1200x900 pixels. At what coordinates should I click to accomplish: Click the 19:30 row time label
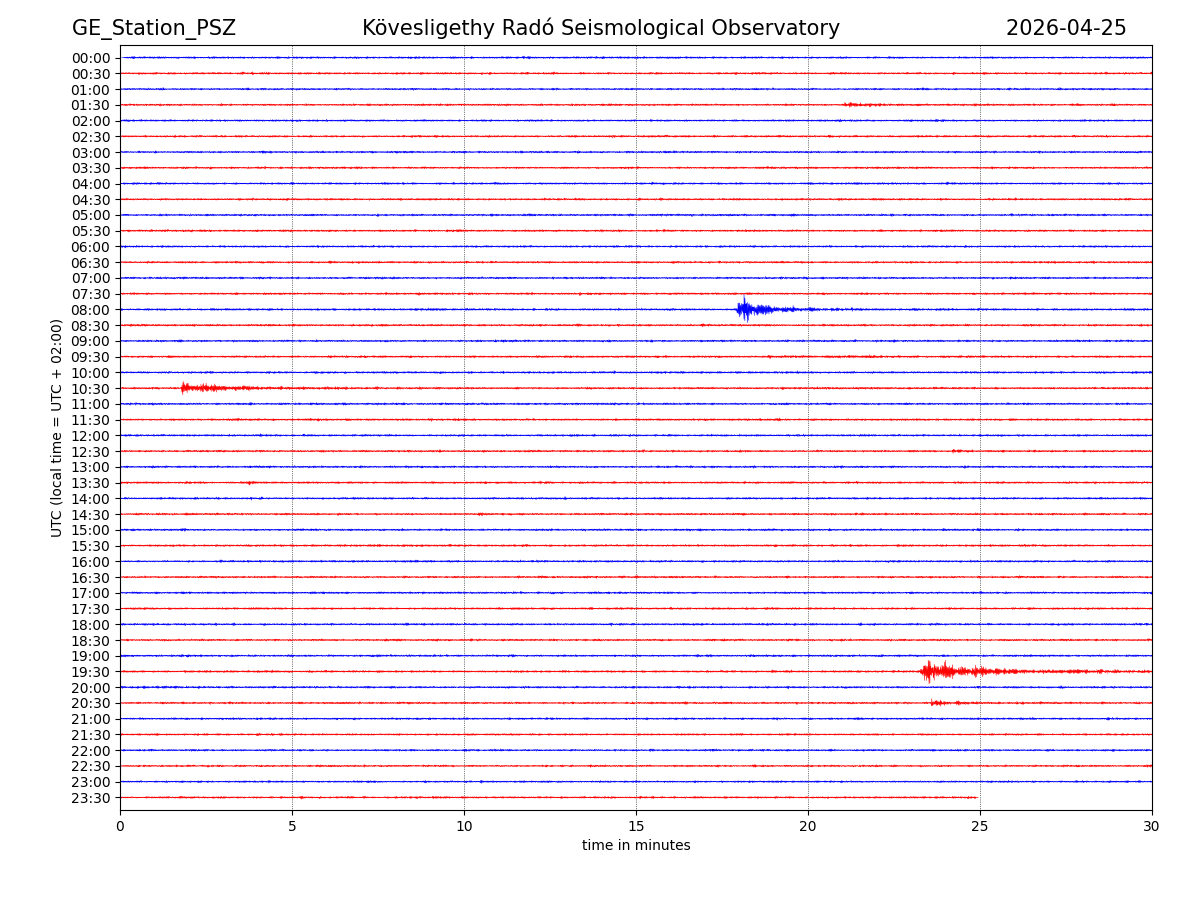(x=91, y=672)
